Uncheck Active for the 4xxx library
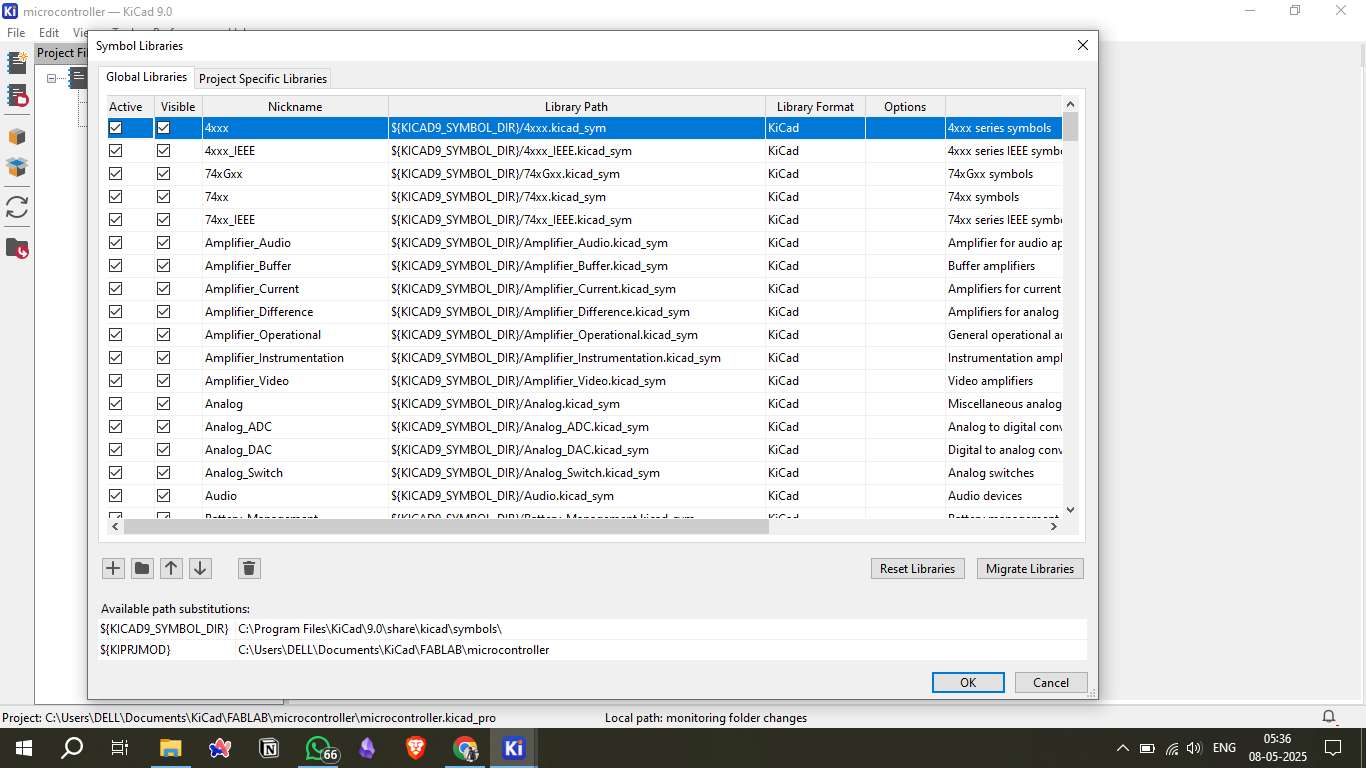 pyautogui.click(x=116, y=128)
